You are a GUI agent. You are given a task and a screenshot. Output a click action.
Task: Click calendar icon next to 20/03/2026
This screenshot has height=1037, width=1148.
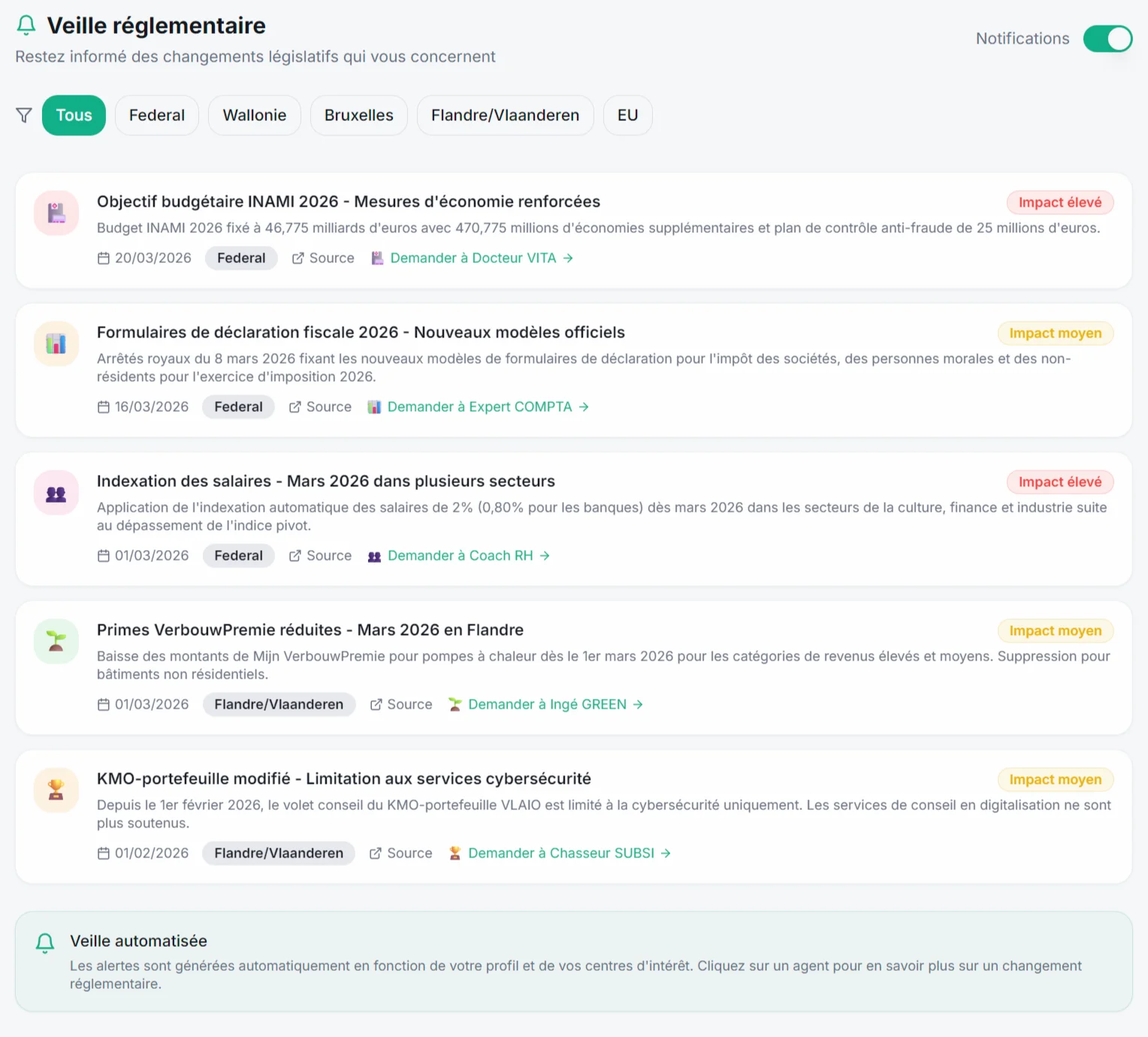[104, 258]
